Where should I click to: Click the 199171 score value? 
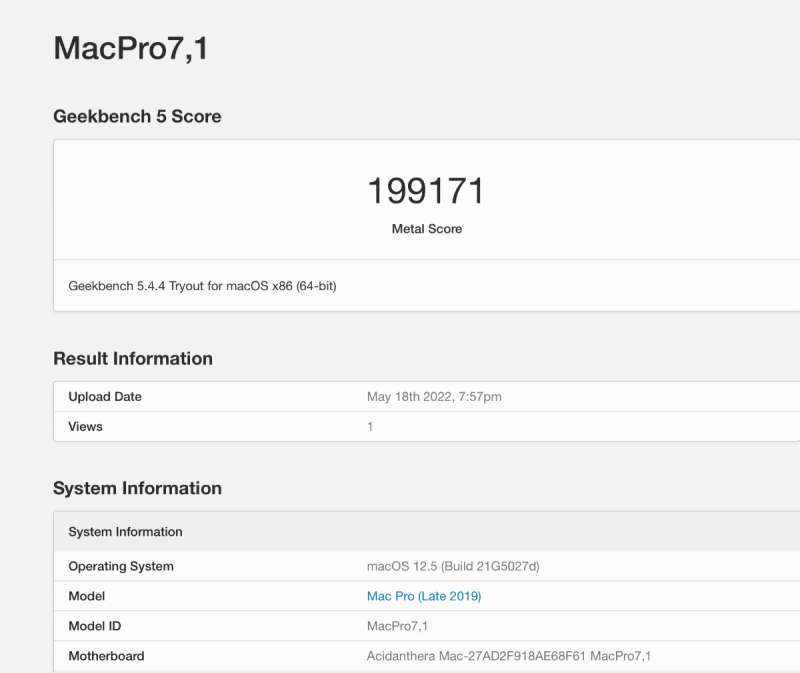[426, 191]
